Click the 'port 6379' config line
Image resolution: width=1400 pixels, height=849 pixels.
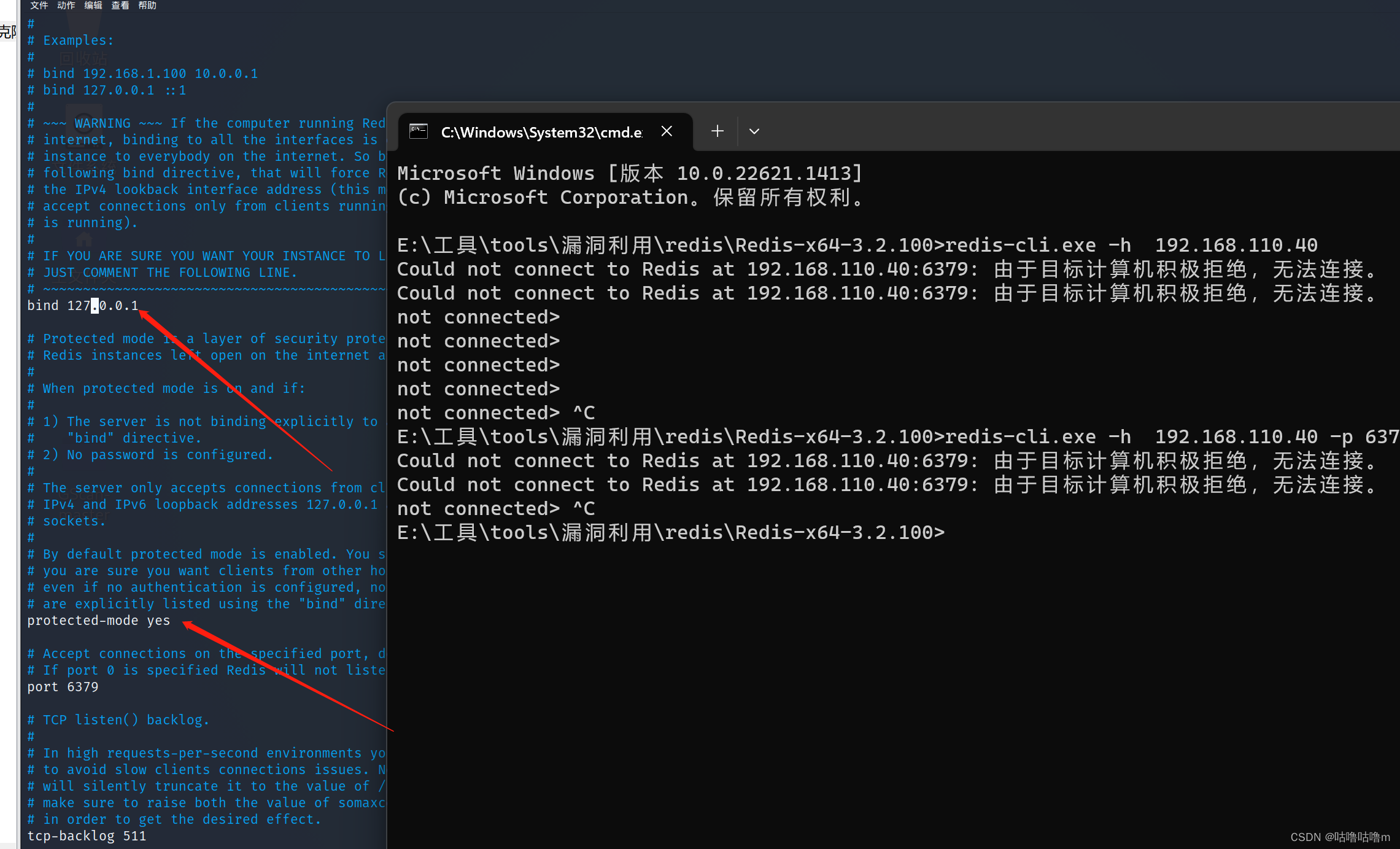click(63, 687)
